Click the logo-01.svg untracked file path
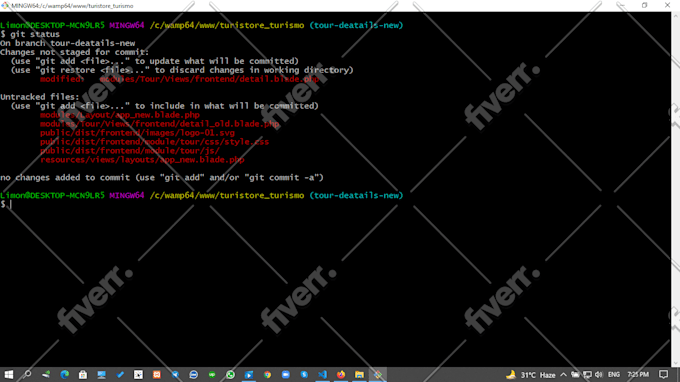This screenshot has width=680, height=382. pos(137,133)
